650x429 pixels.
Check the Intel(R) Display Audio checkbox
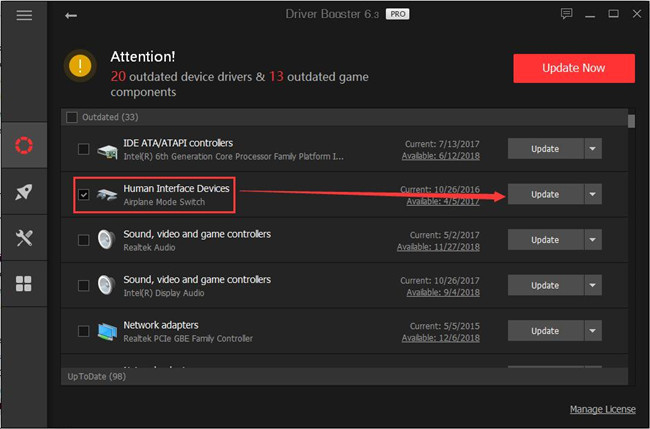tap(83, 286)
